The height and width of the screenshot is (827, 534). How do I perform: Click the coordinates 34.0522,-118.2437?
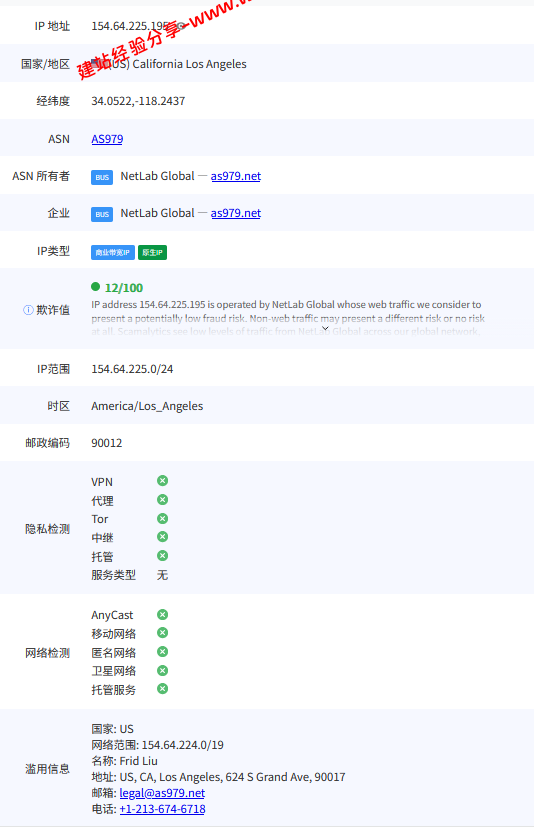pos(138,101)
